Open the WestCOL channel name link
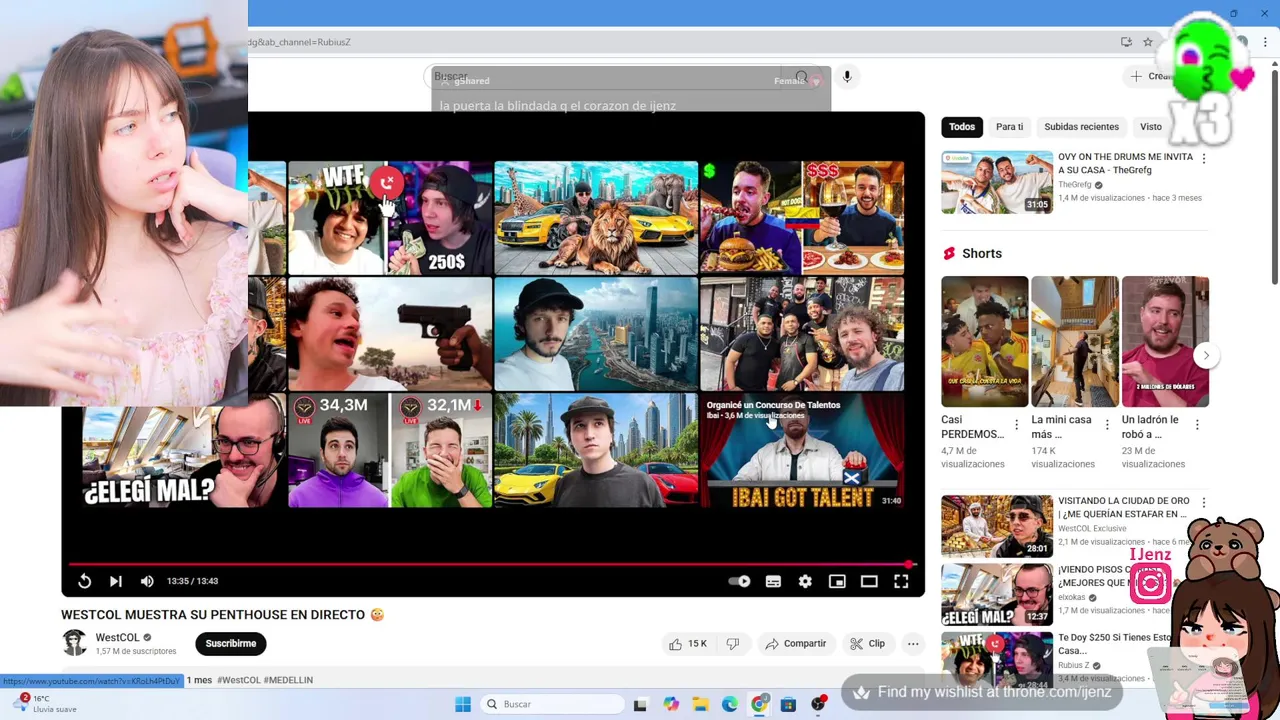Image resolution: width=1280 pixels, height=720 pixels. [117, 637]
